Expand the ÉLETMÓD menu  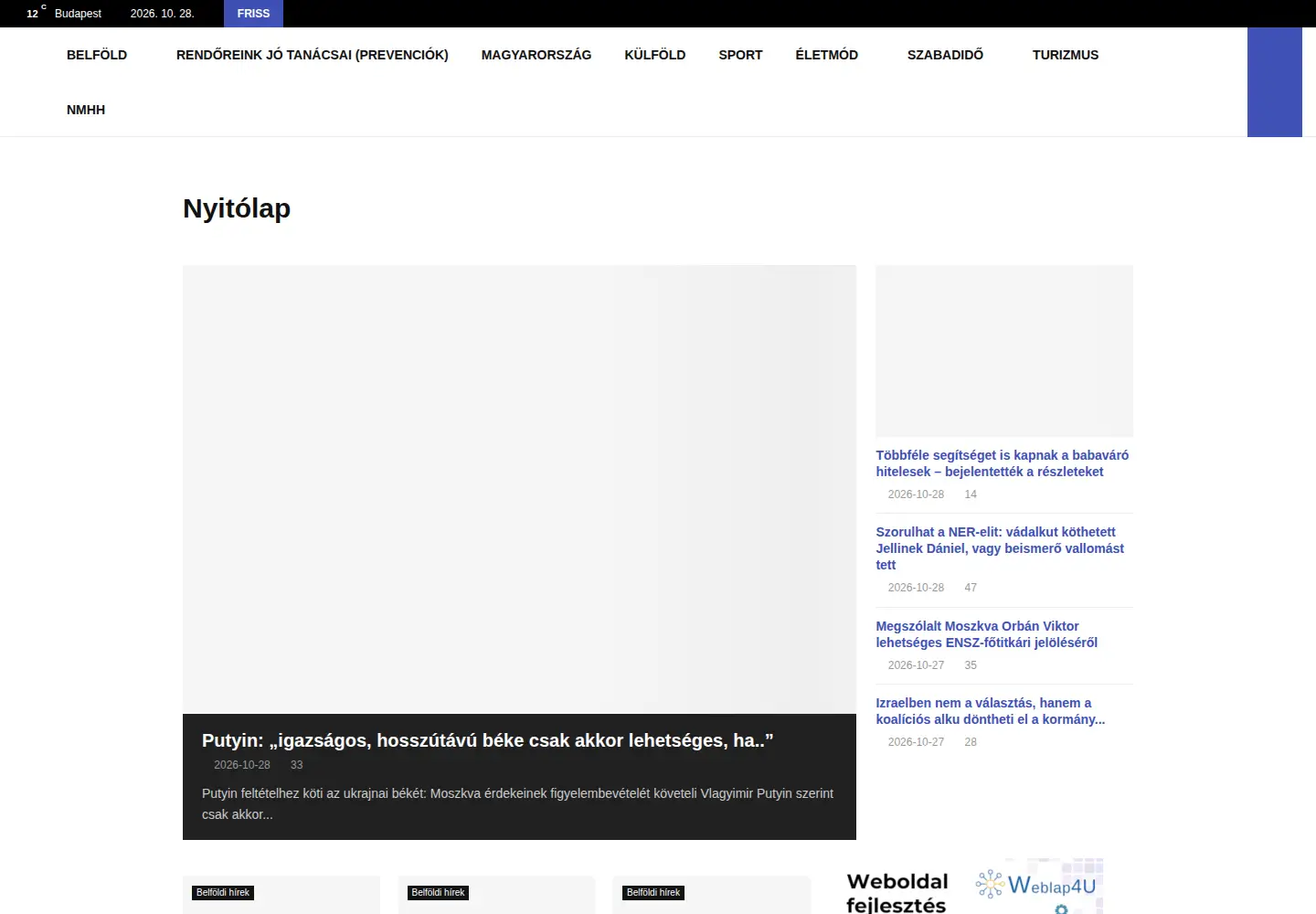(x=827, y=55)
